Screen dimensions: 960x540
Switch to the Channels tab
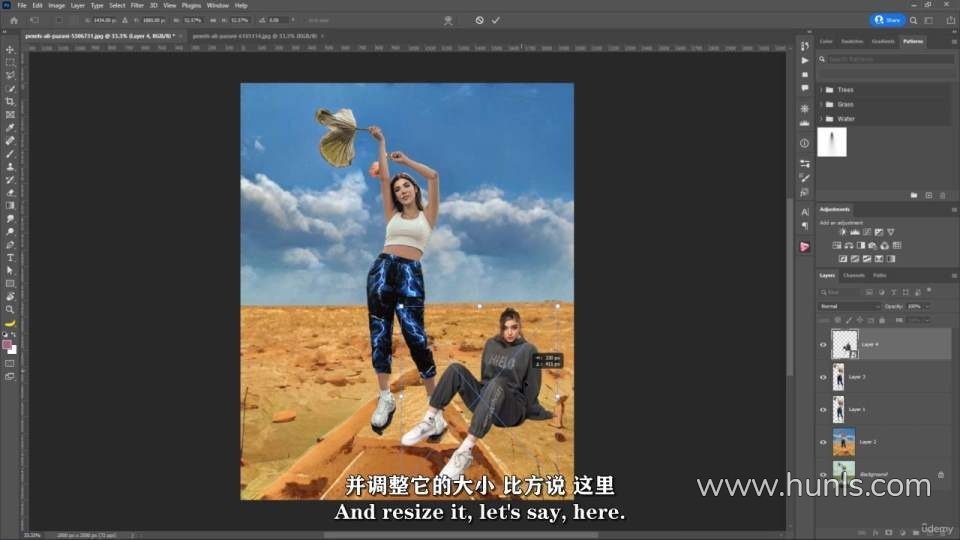click(x=853, y=276)
